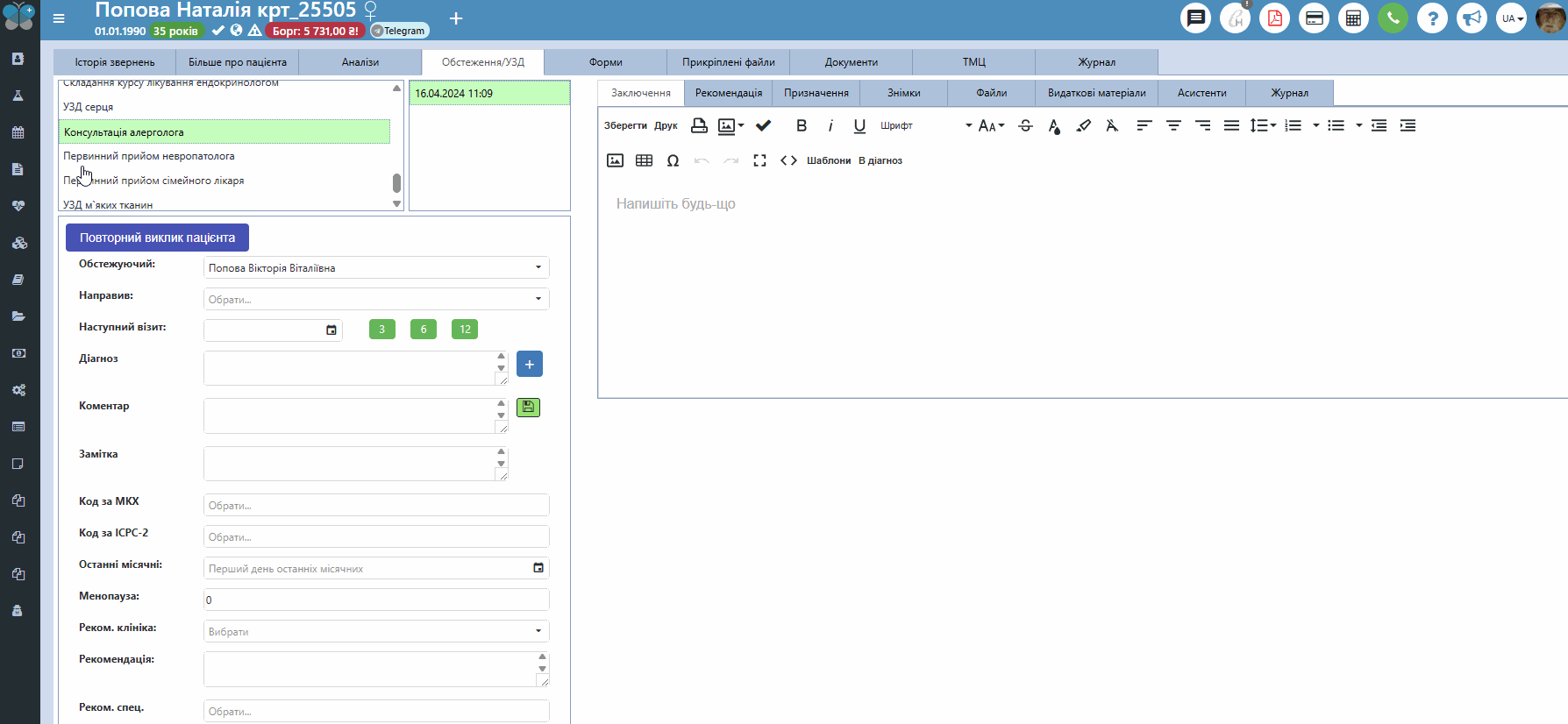Image resolution: width=1568 pixels, height=724 pixels.
Task: Open the payment card icon
Action: [x=1314, y=18]
